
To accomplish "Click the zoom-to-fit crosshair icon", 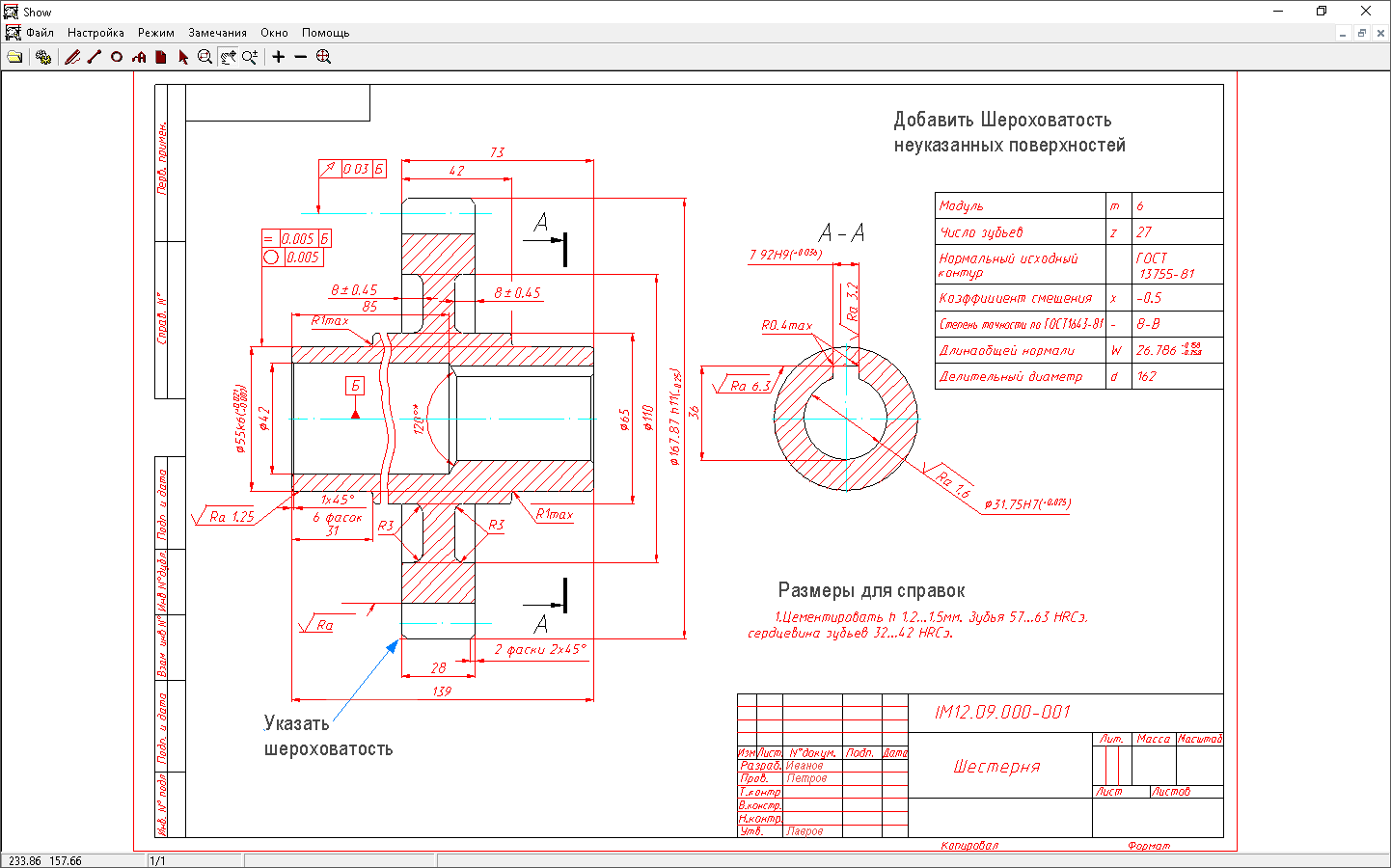I will point(324,57).
